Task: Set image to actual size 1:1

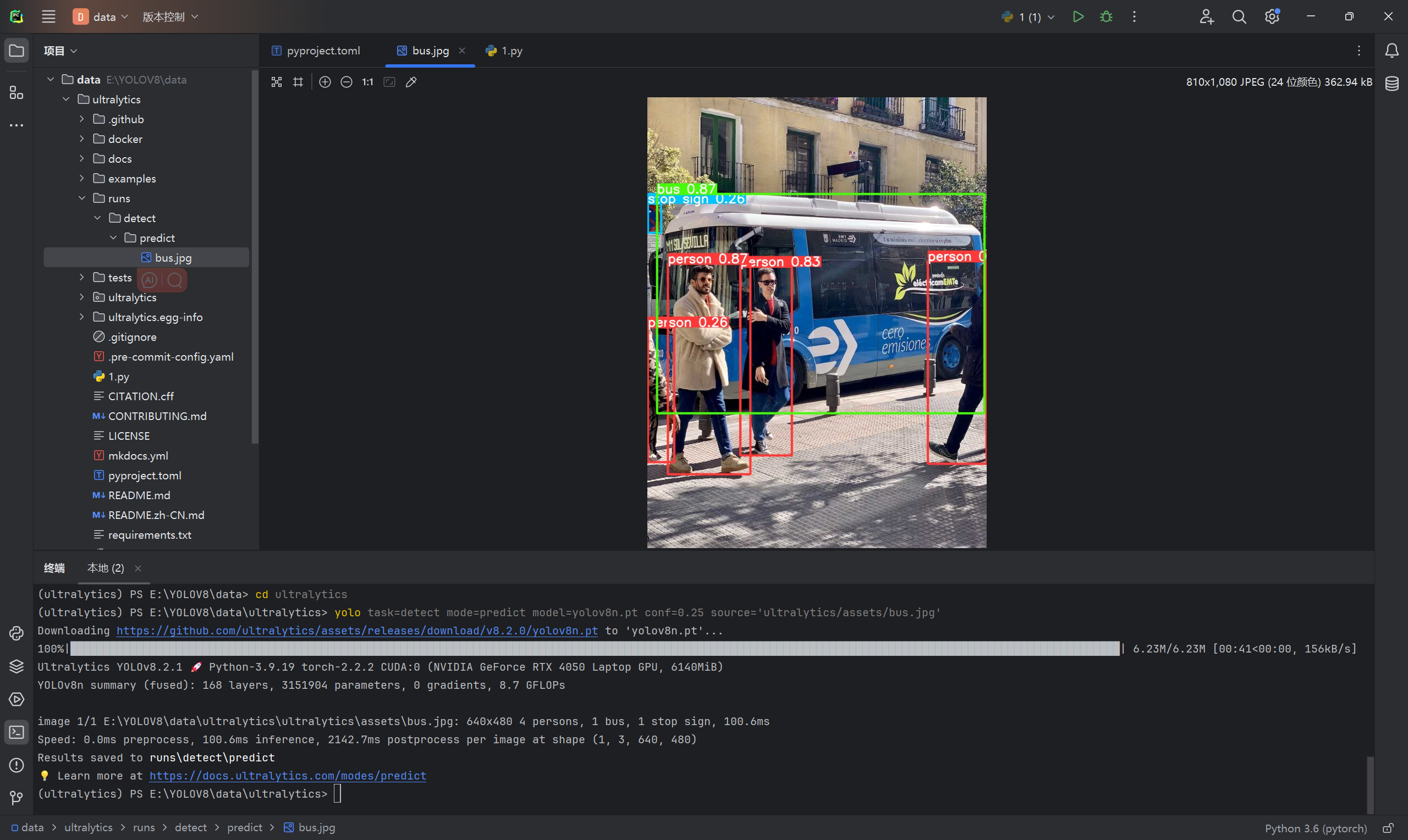Action: pos(368,82)
